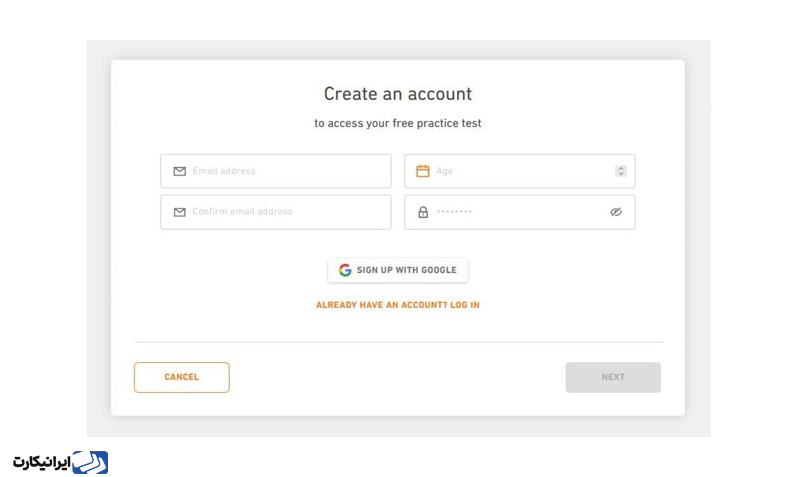Click the envelope icon beside Confirm email address

(180, 212)
